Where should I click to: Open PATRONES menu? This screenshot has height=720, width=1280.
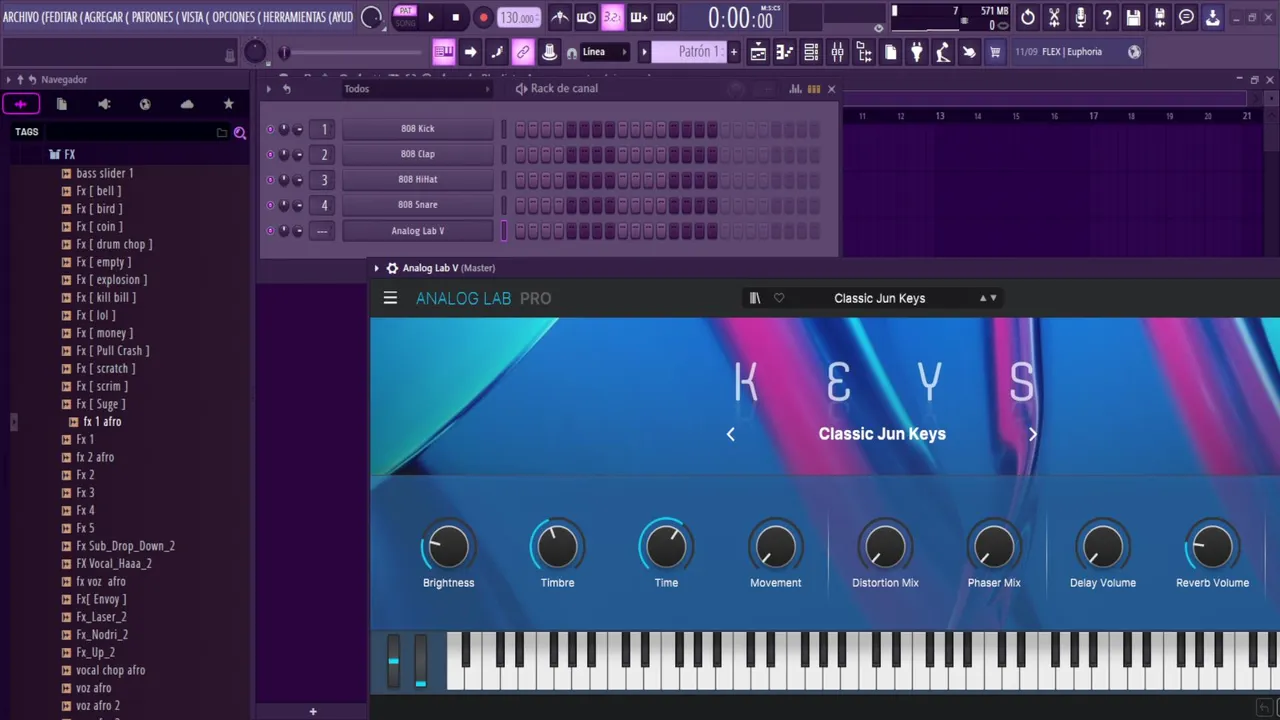(152, 17)
